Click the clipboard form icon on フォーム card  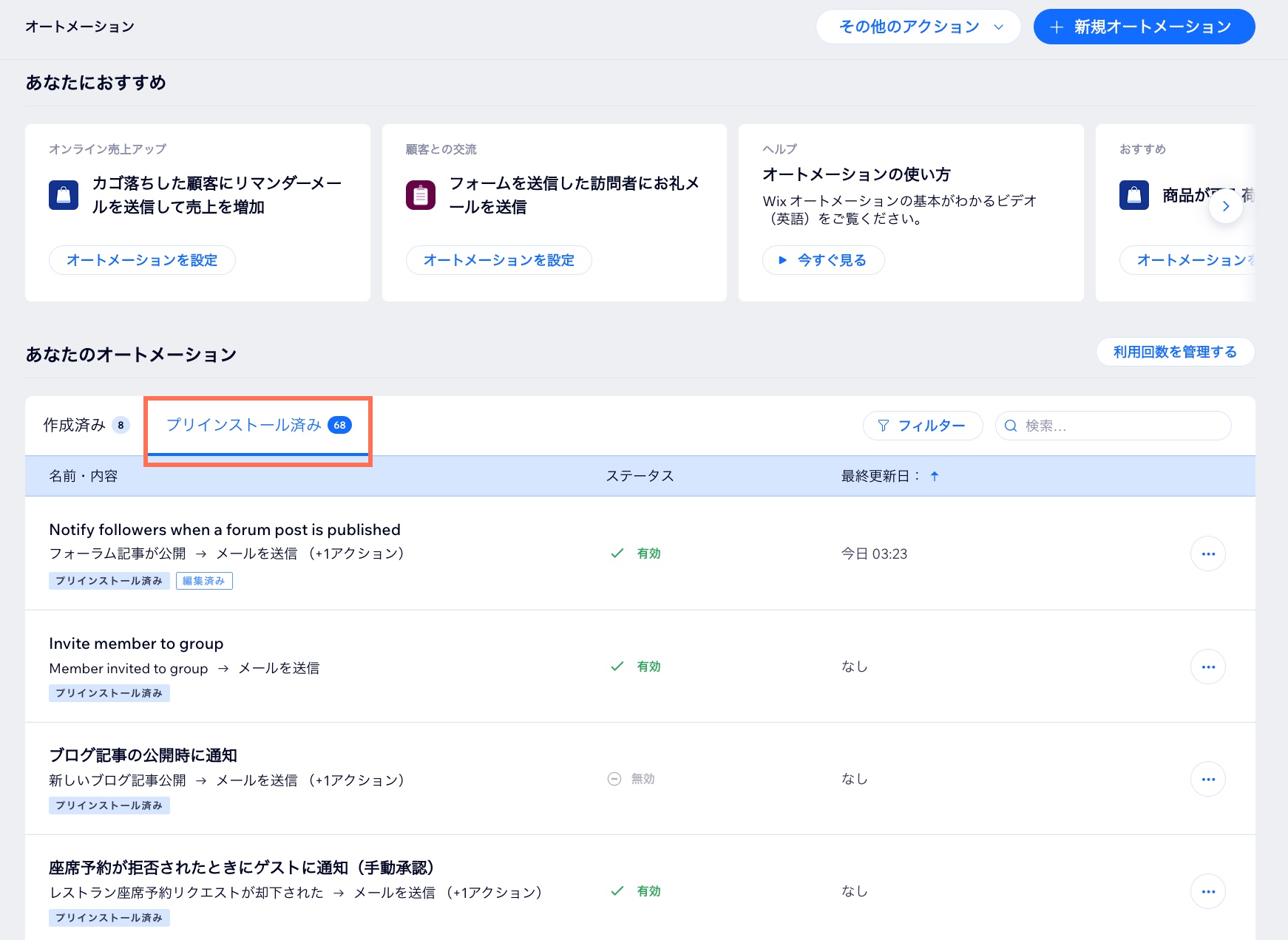(421, 195)
